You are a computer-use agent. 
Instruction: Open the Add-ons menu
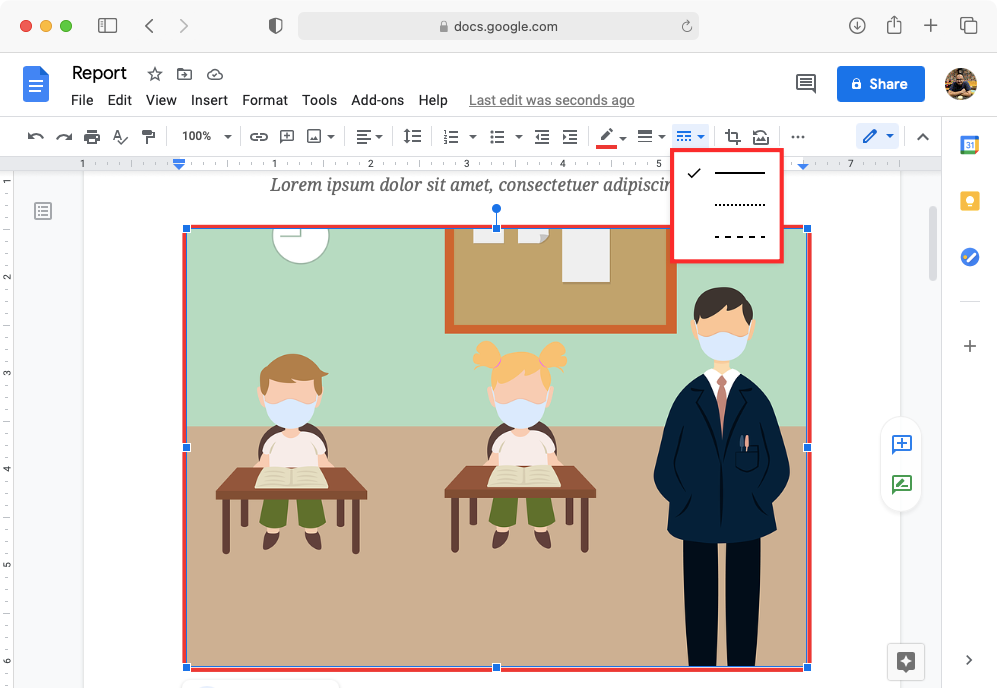click(x=378, y=100)
